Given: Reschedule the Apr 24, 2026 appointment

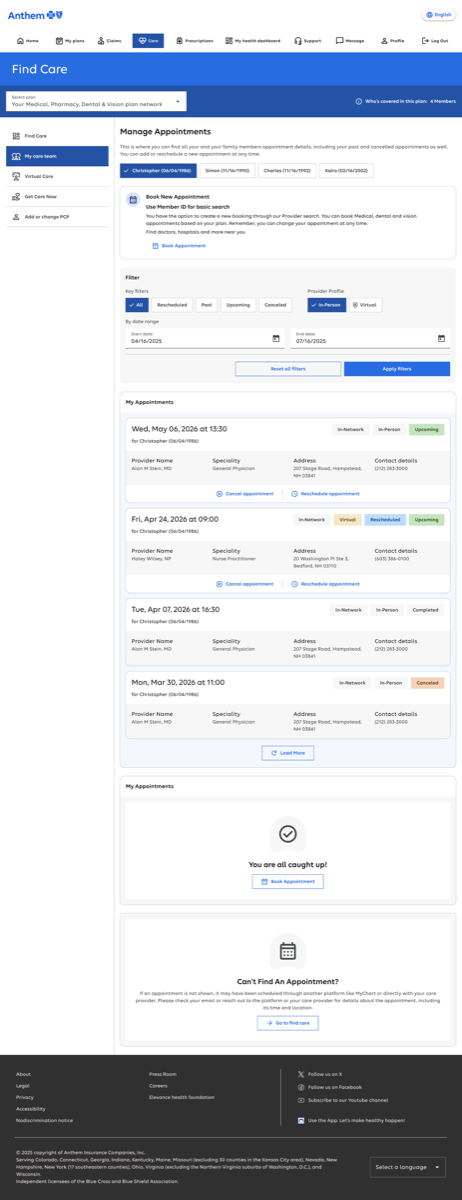Looking at the screenshot, I should coord(325,583).
